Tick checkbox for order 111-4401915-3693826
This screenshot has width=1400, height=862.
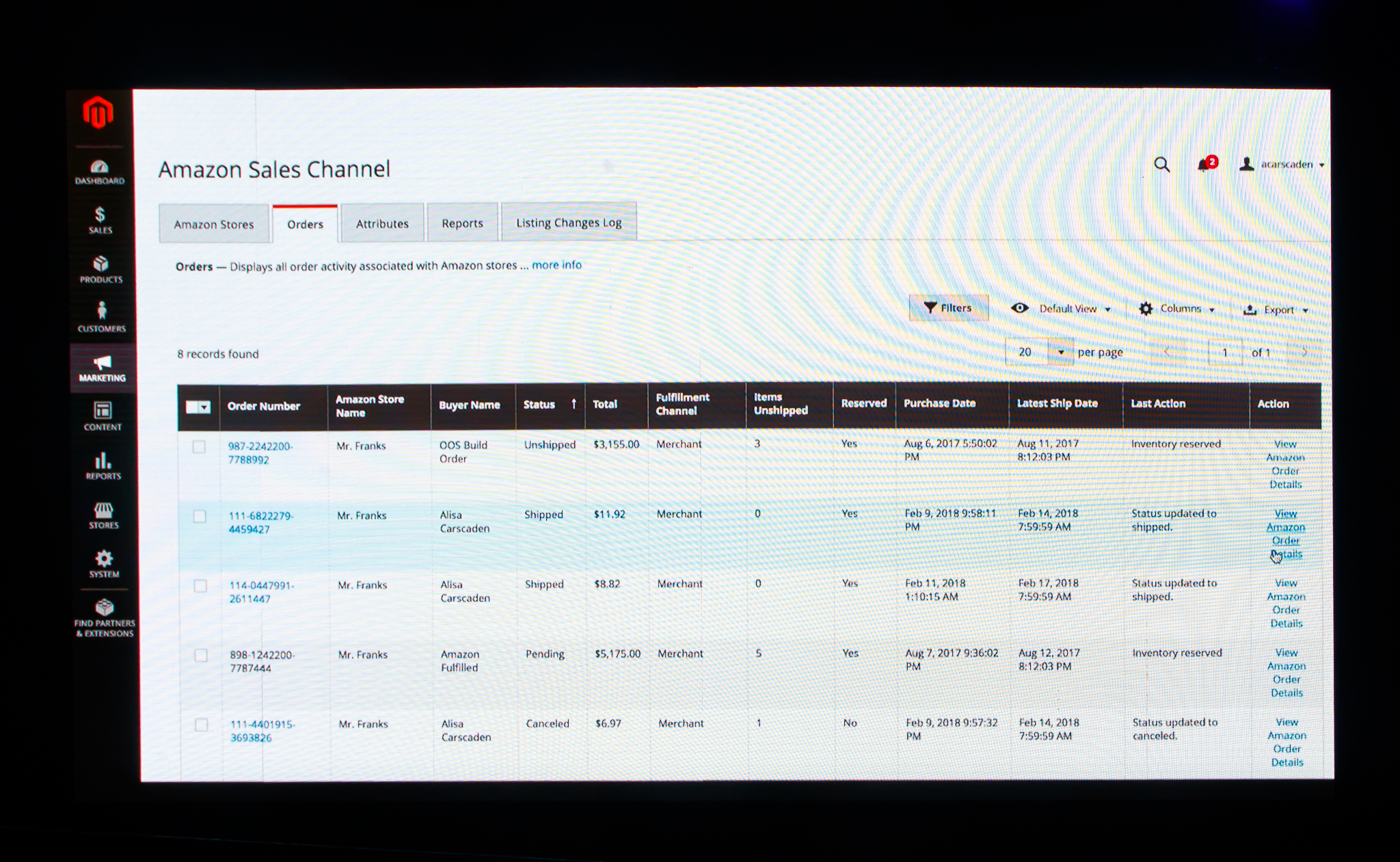point(202,725)
